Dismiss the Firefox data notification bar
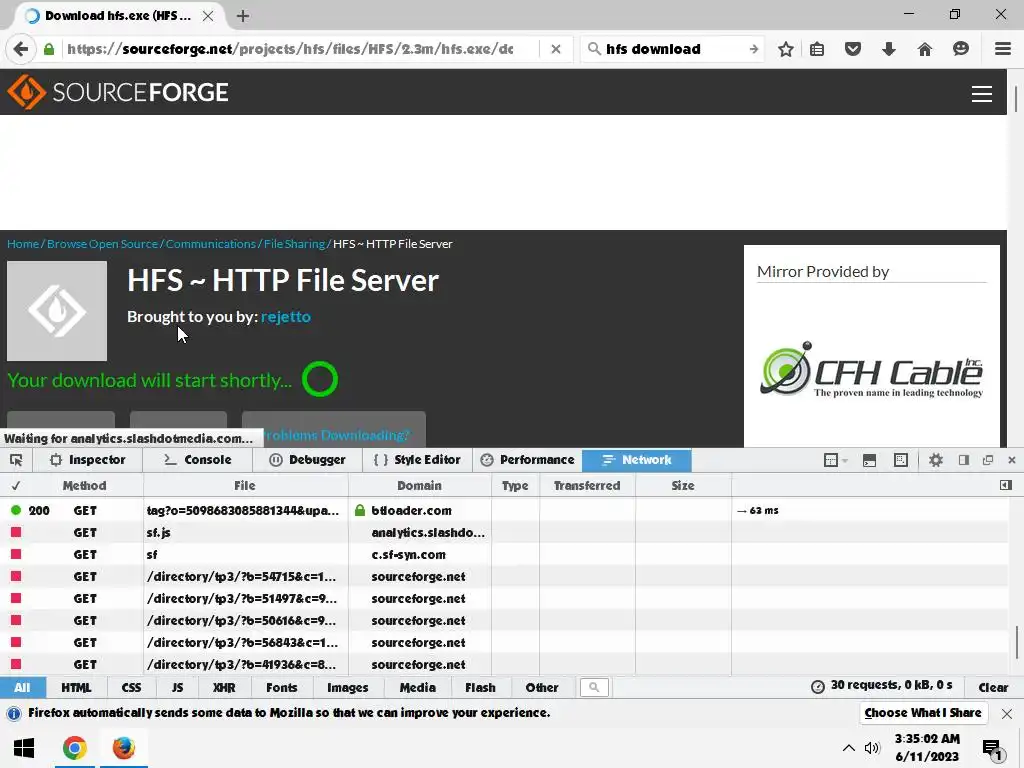Image resolution: width=1024 pixels, height=768 pixels. pyautogui.click(x=1007, y=713)
